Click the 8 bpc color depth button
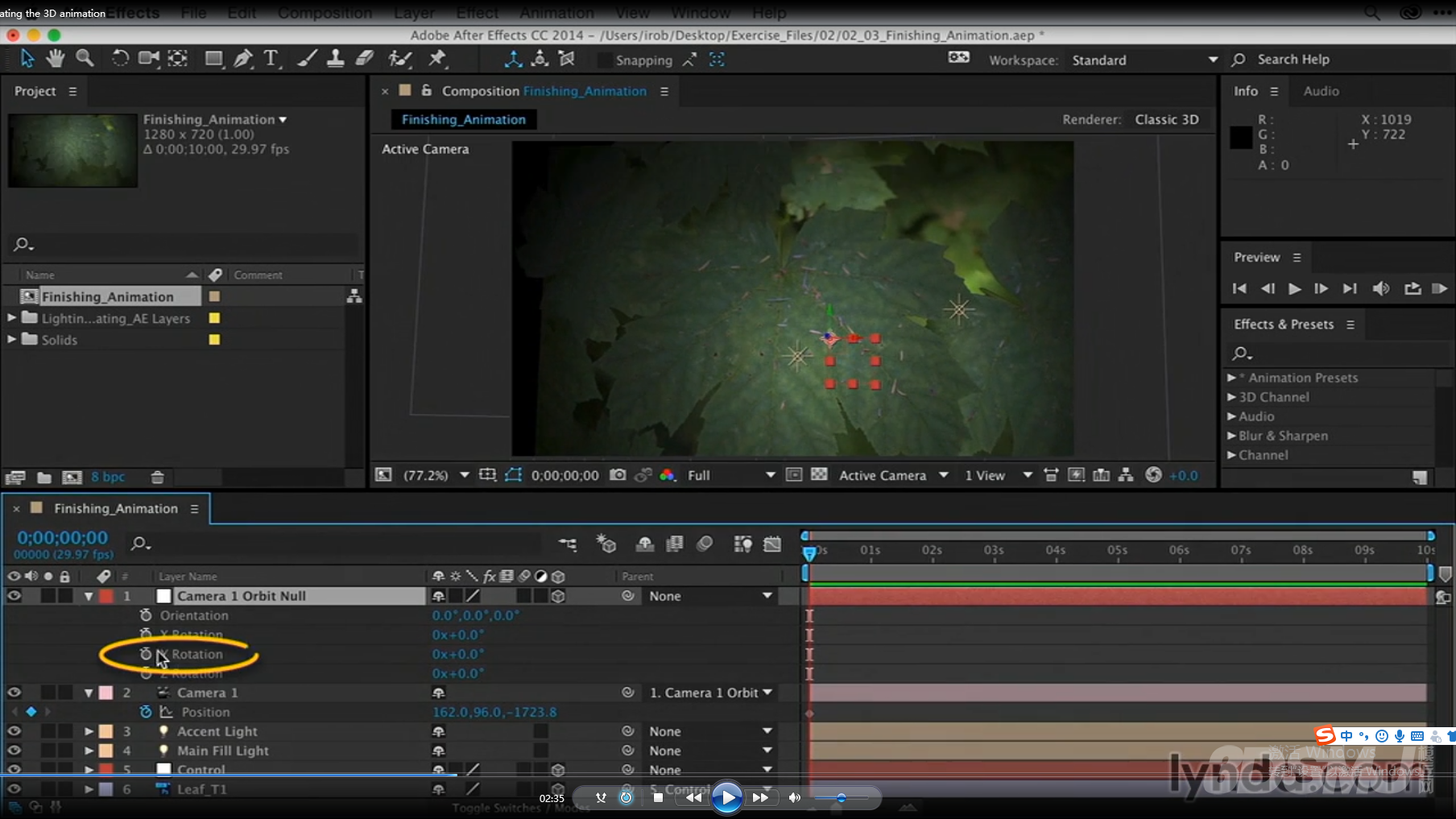The image size is (1456, 819). coord(108,477)
